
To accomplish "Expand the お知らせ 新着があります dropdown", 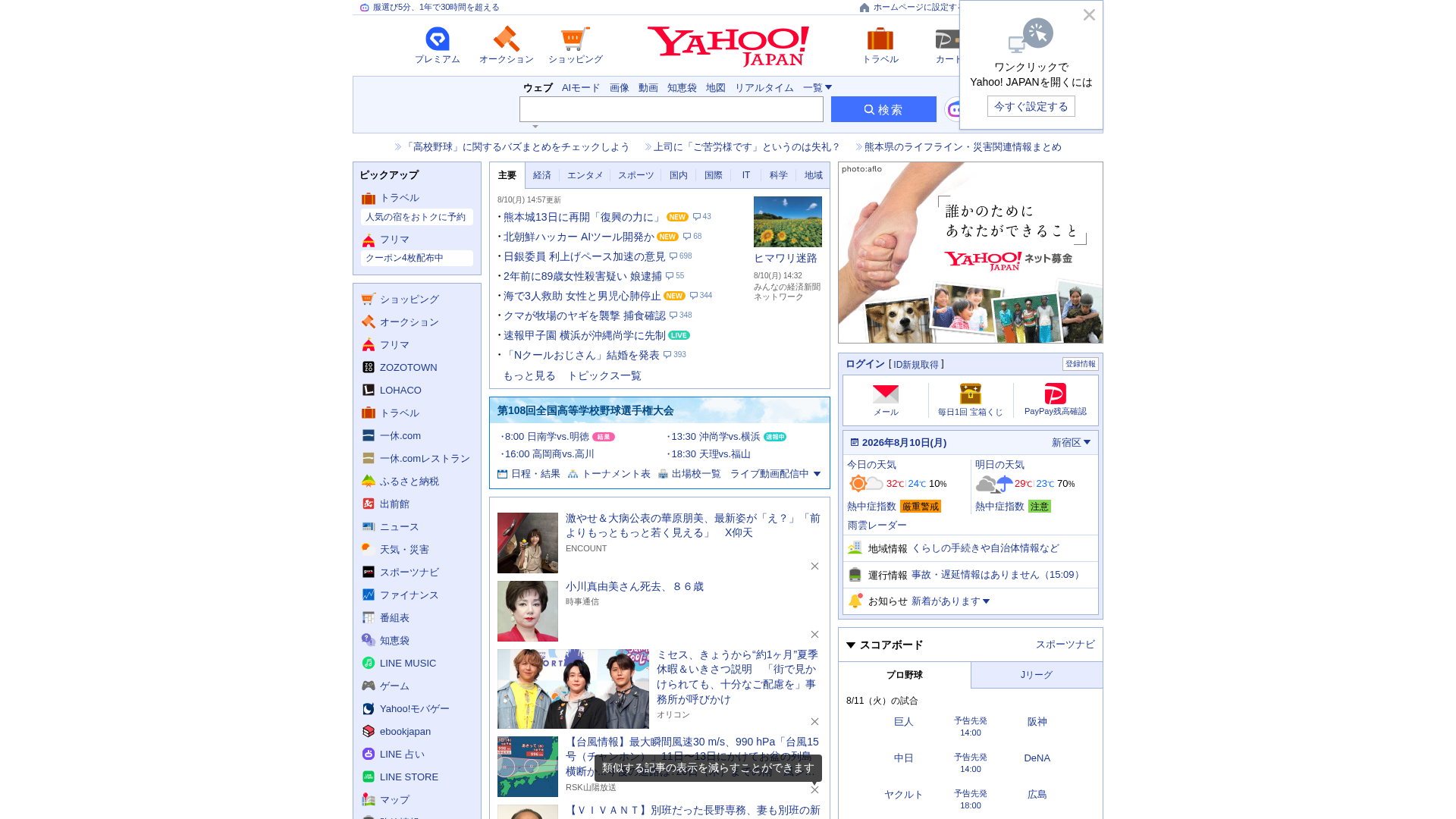I will tap(951, 601).
